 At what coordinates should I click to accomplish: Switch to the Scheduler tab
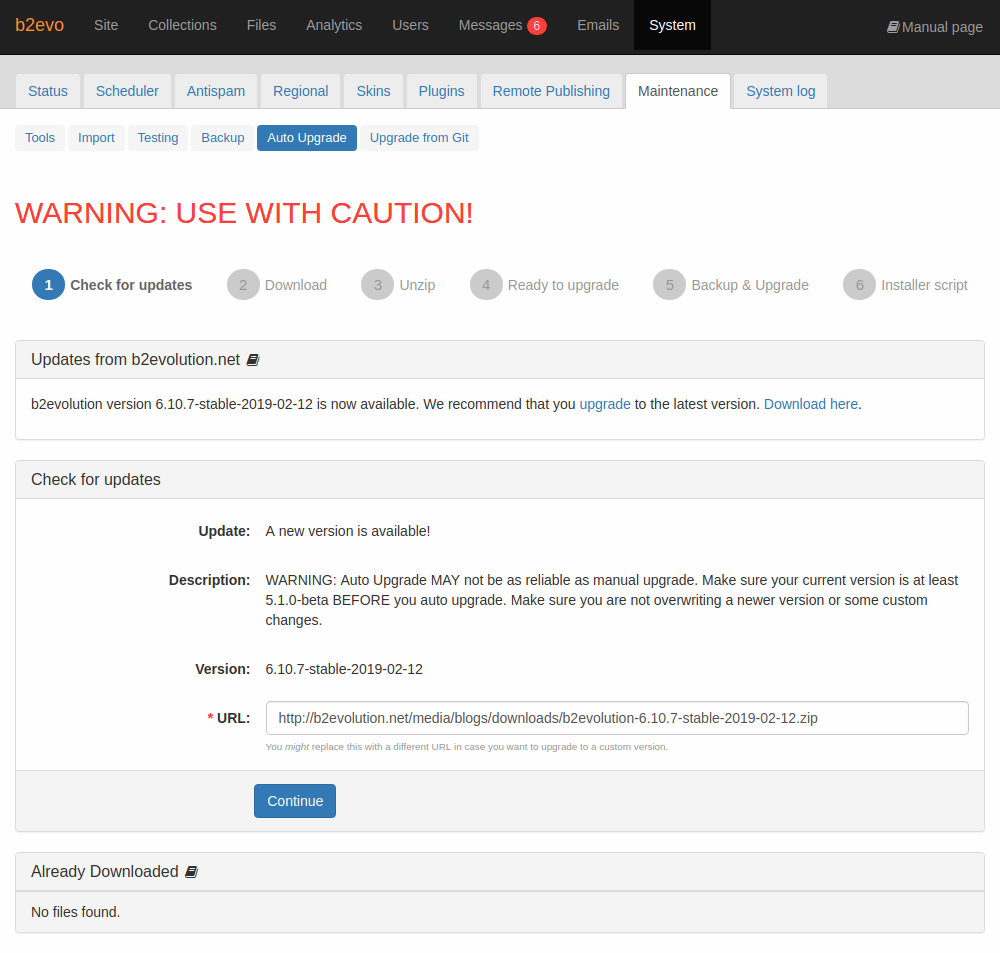pos(127,91)
